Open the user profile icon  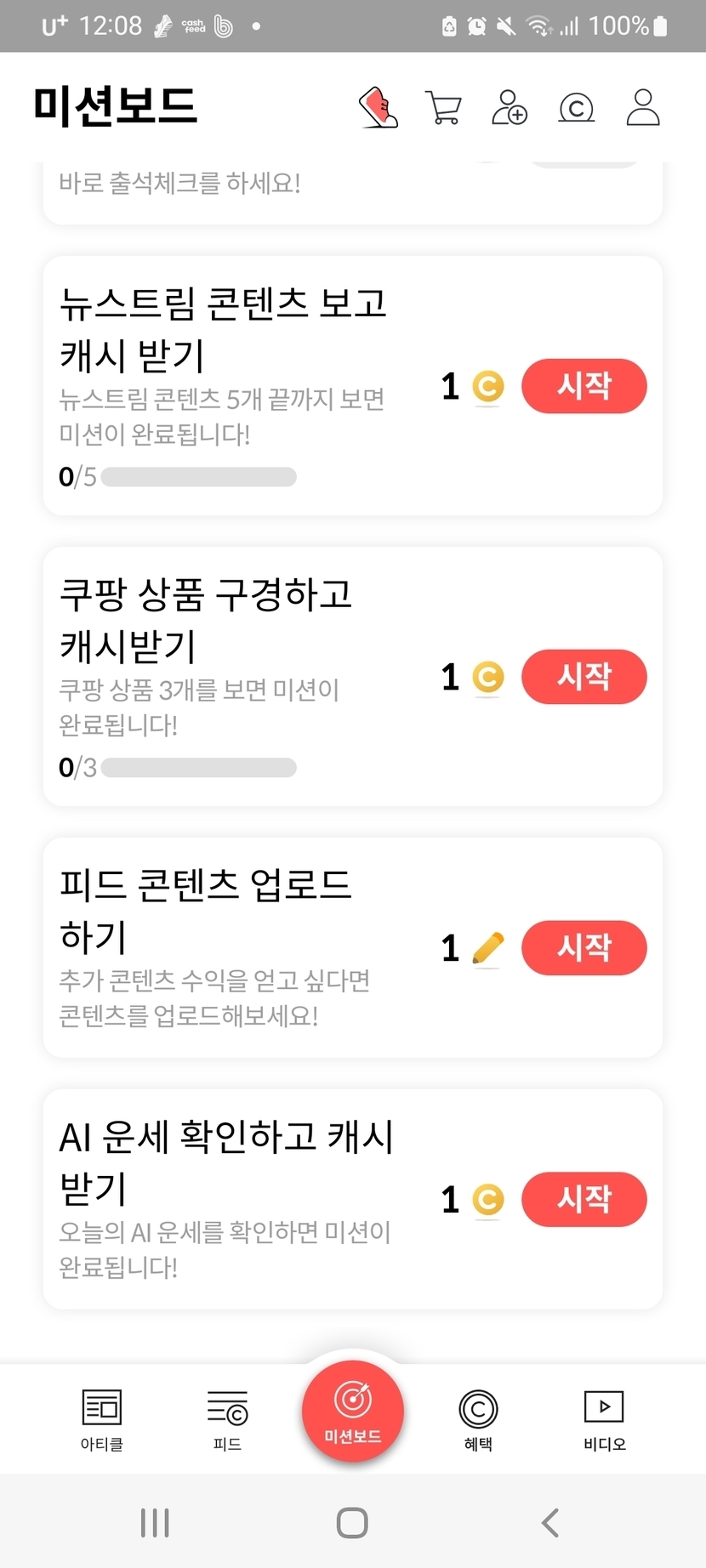(x=643, y=108)
